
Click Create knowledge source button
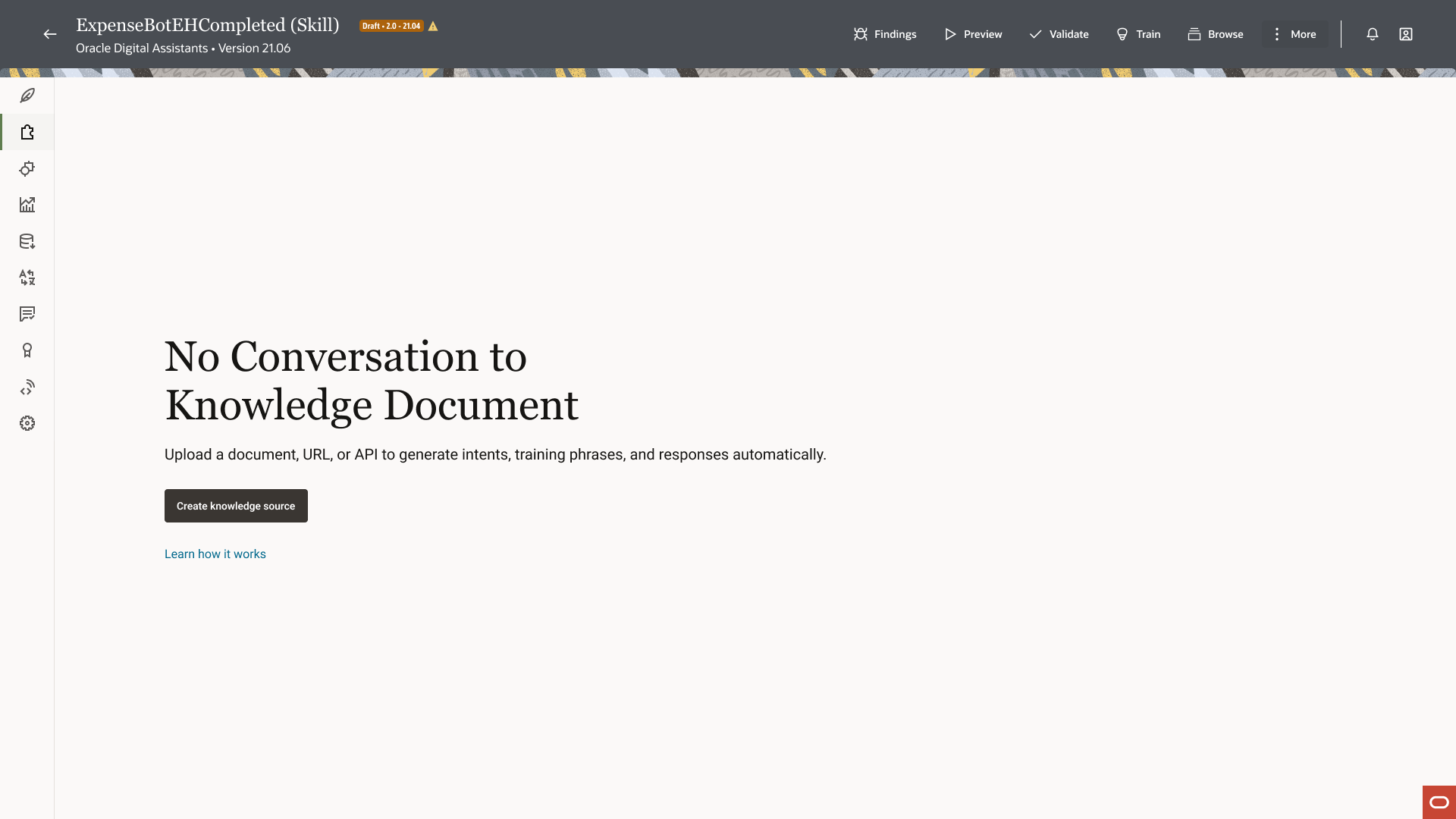[236, 506]
